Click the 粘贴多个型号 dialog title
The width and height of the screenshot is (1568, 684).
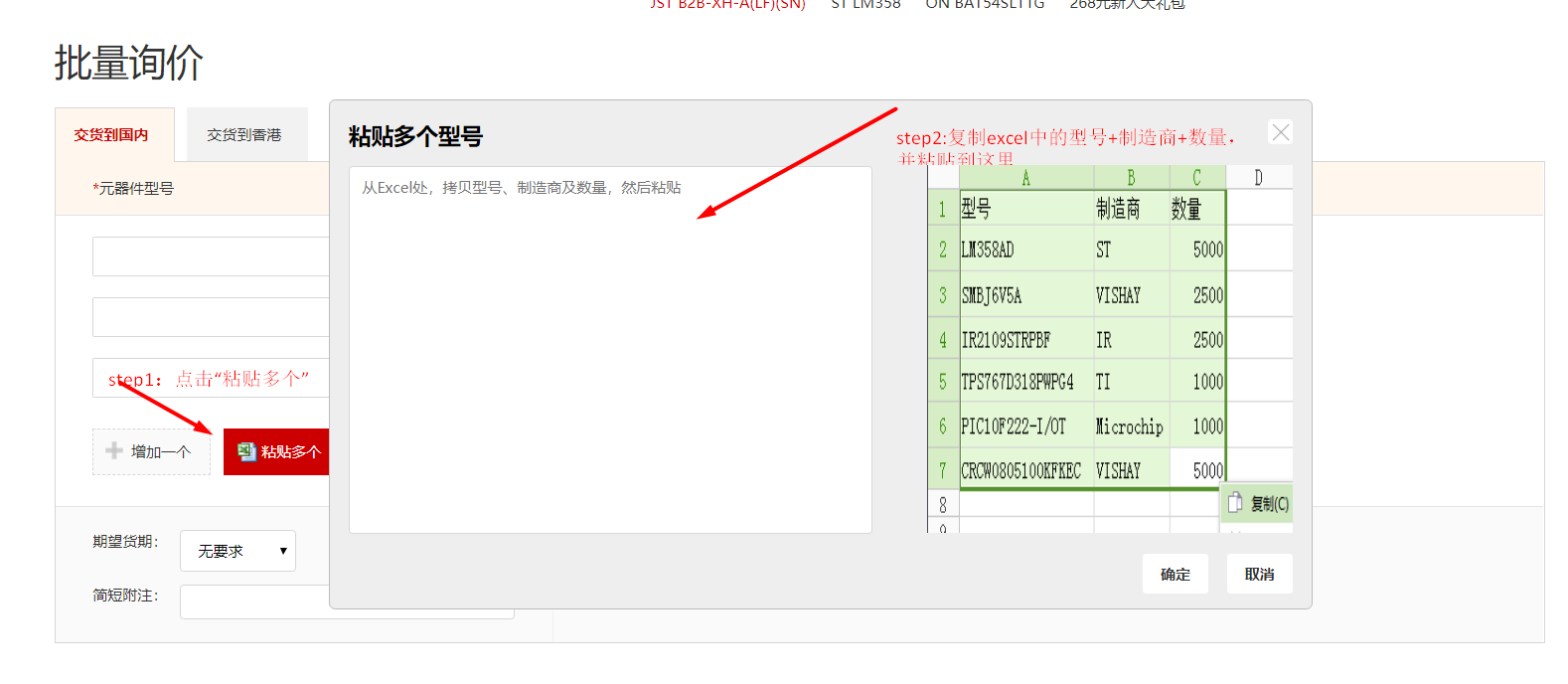(x=415, y=136)
